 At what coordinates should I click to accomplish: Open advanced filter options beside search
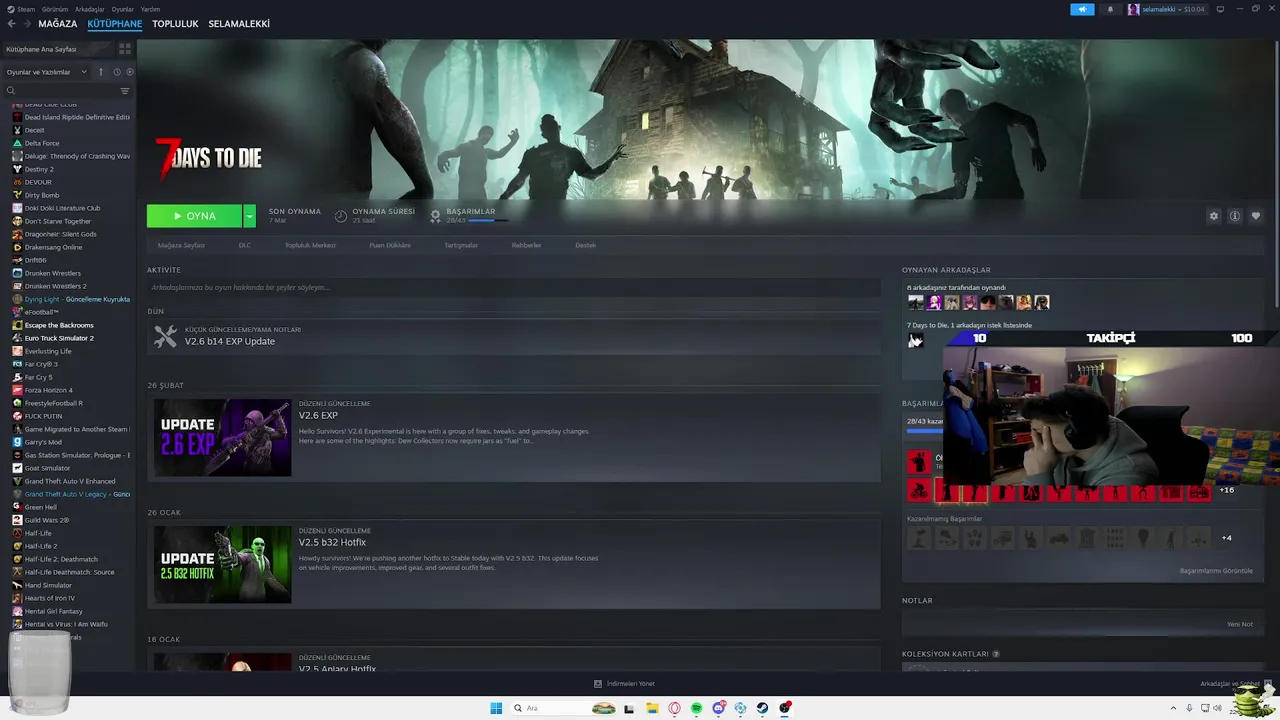pos(125,91)
